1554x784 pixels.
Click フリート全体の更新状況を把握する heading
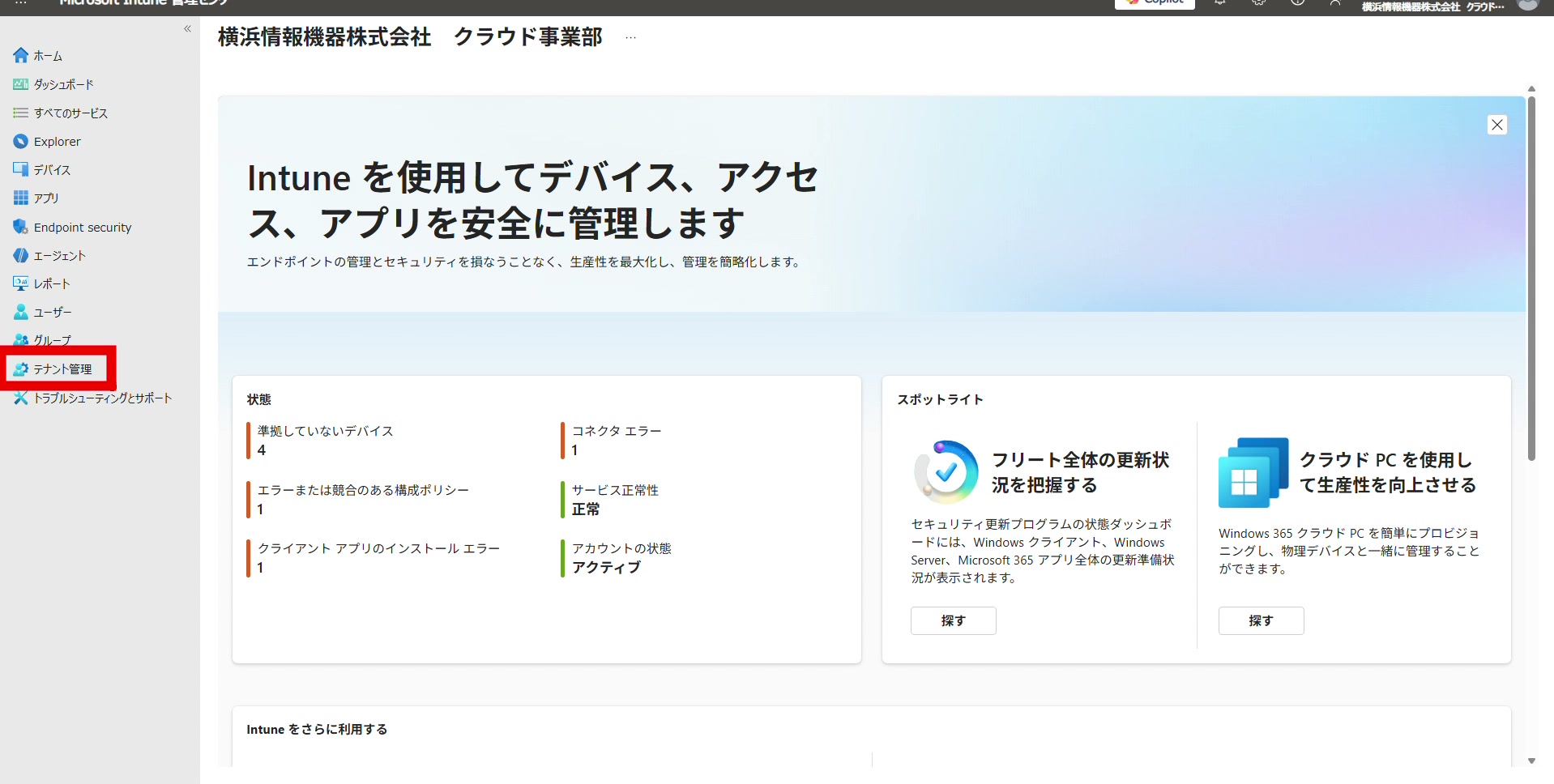(1081, 472)
